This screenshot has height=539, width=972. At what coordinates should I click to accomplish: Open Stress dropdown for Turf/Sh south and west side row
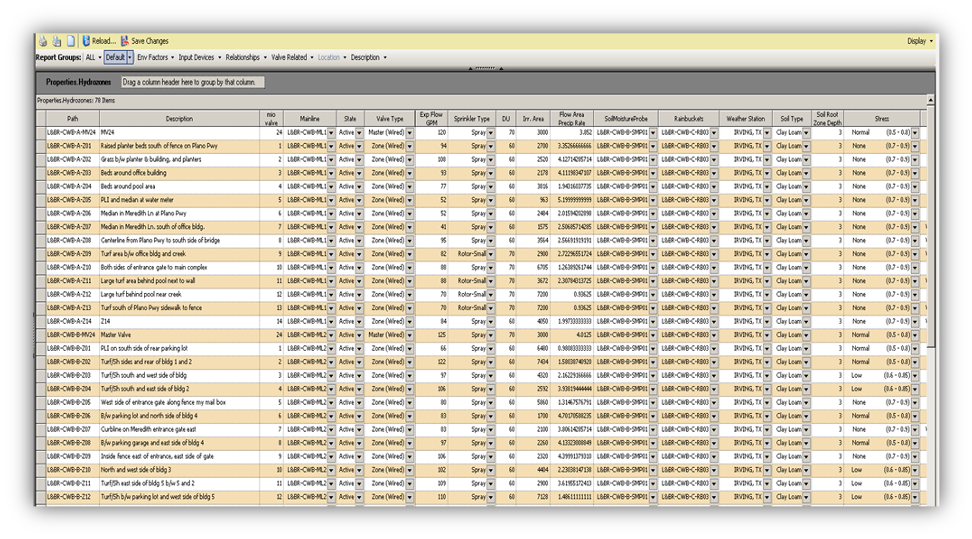pos(915,375)
